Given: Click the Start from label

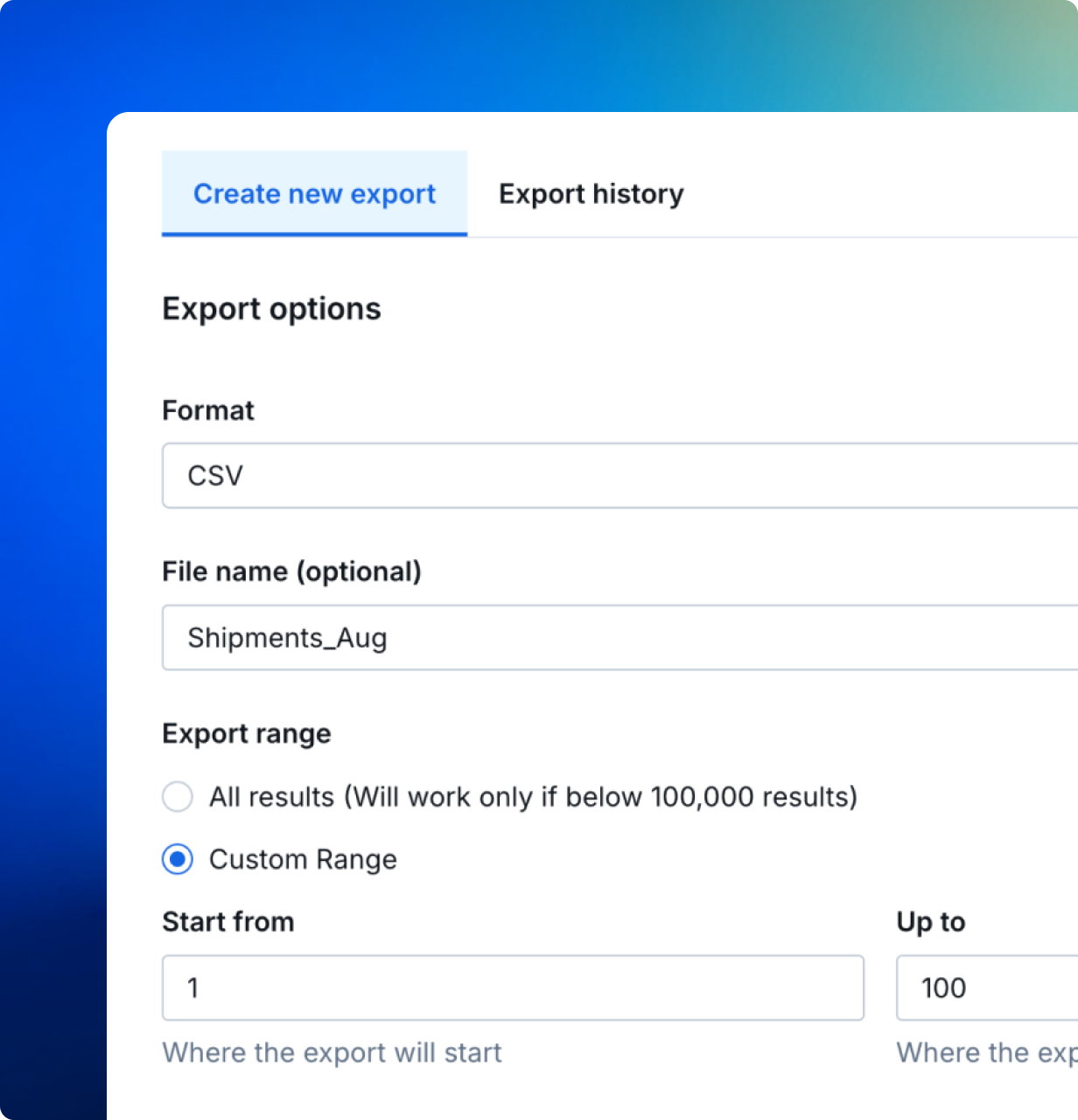Looking at the screenshot, I should (228, 921).
